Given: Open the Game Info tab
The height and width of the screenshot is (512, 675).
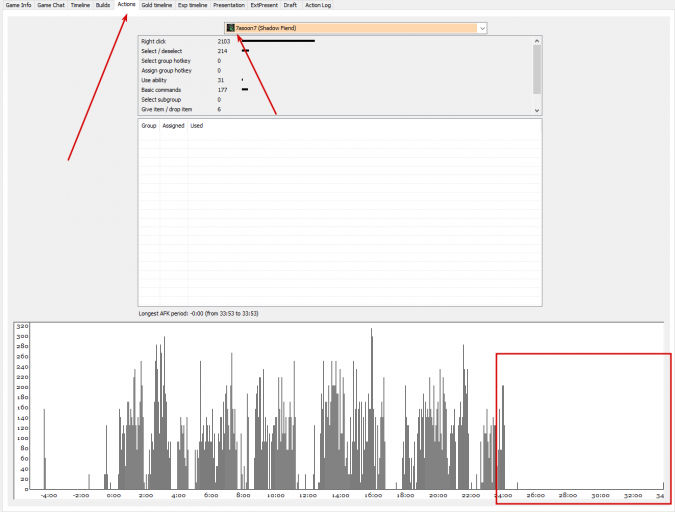Looking at the screenshot, I should [18, 5].
